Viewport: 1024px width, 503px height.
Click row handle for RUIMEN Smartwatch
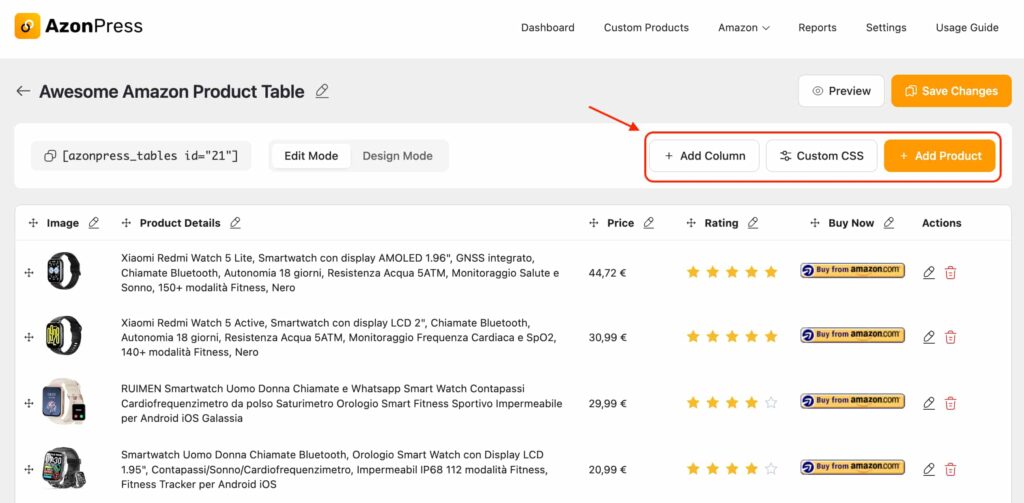29,403
